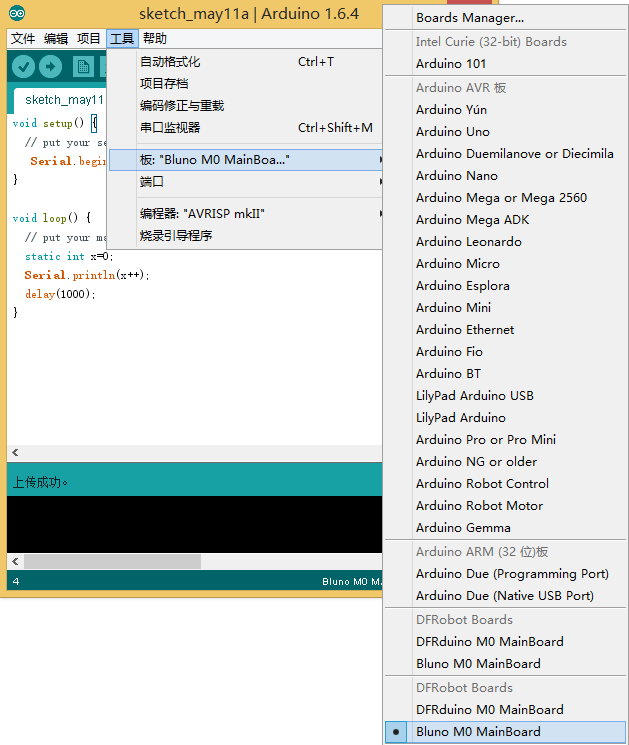Click the static int x=0 line
This screenshot has height=745, width=629.
[x=69, y=257]
